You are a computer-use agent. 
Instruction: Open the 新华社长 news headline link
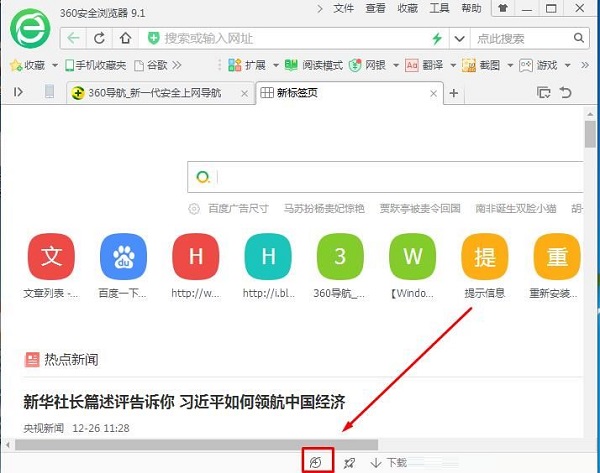coord(184,402)
